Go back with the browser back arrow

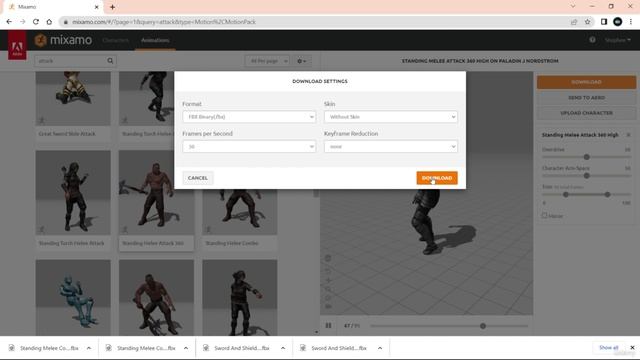(x=9, y=22)
